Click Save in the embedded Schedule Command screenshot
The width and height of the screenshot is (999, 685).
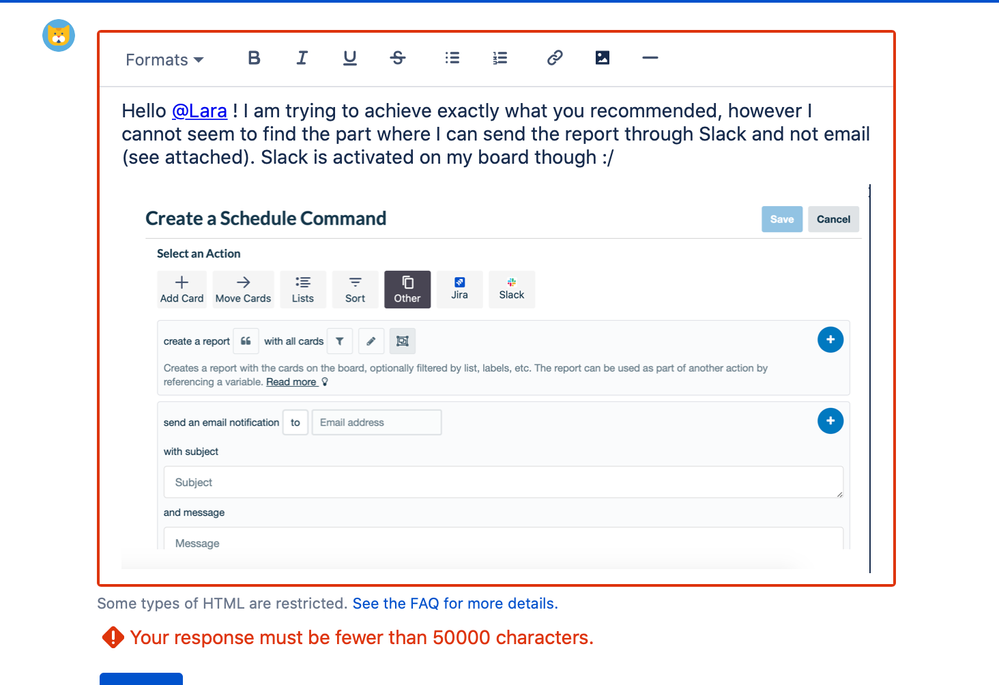782,219
